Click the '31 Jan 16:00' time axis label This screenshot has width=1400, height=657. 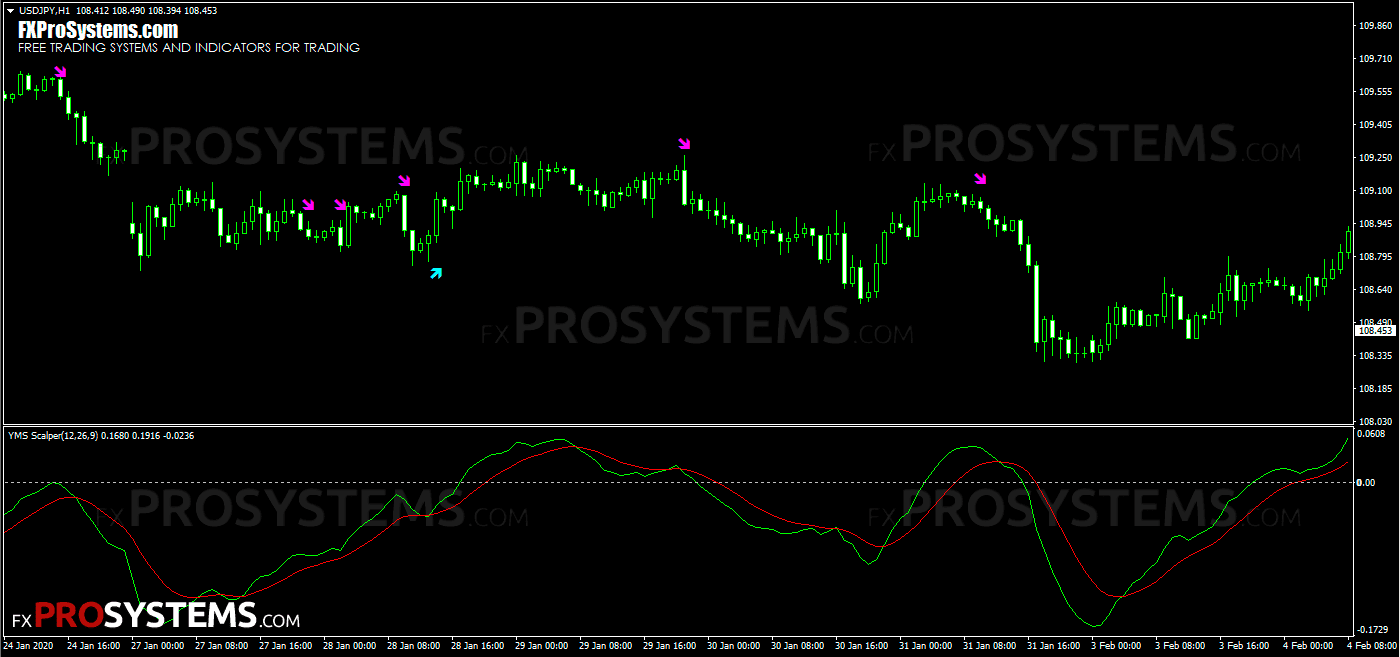1053,646
